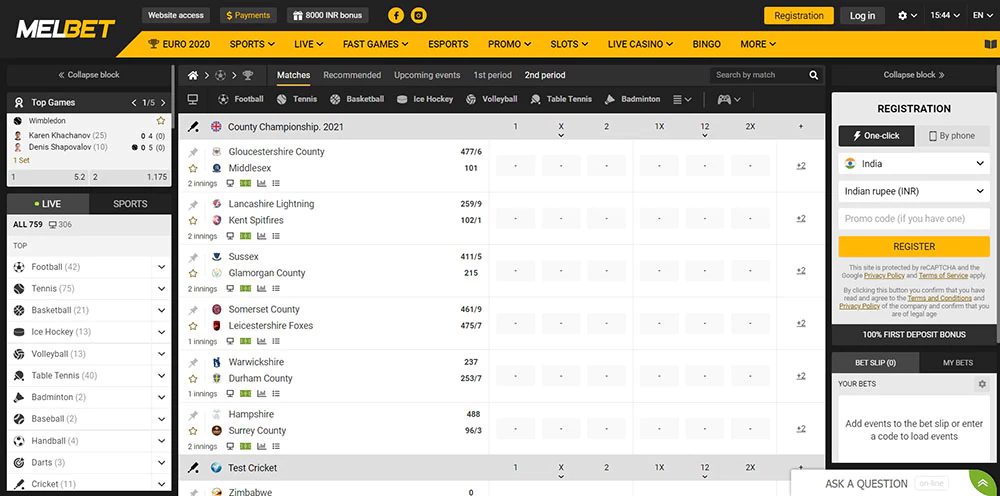This screenshot has height=496, width=1000.
Task: Click Table Tennis in sports filter bar
Action: click(561, 99)
